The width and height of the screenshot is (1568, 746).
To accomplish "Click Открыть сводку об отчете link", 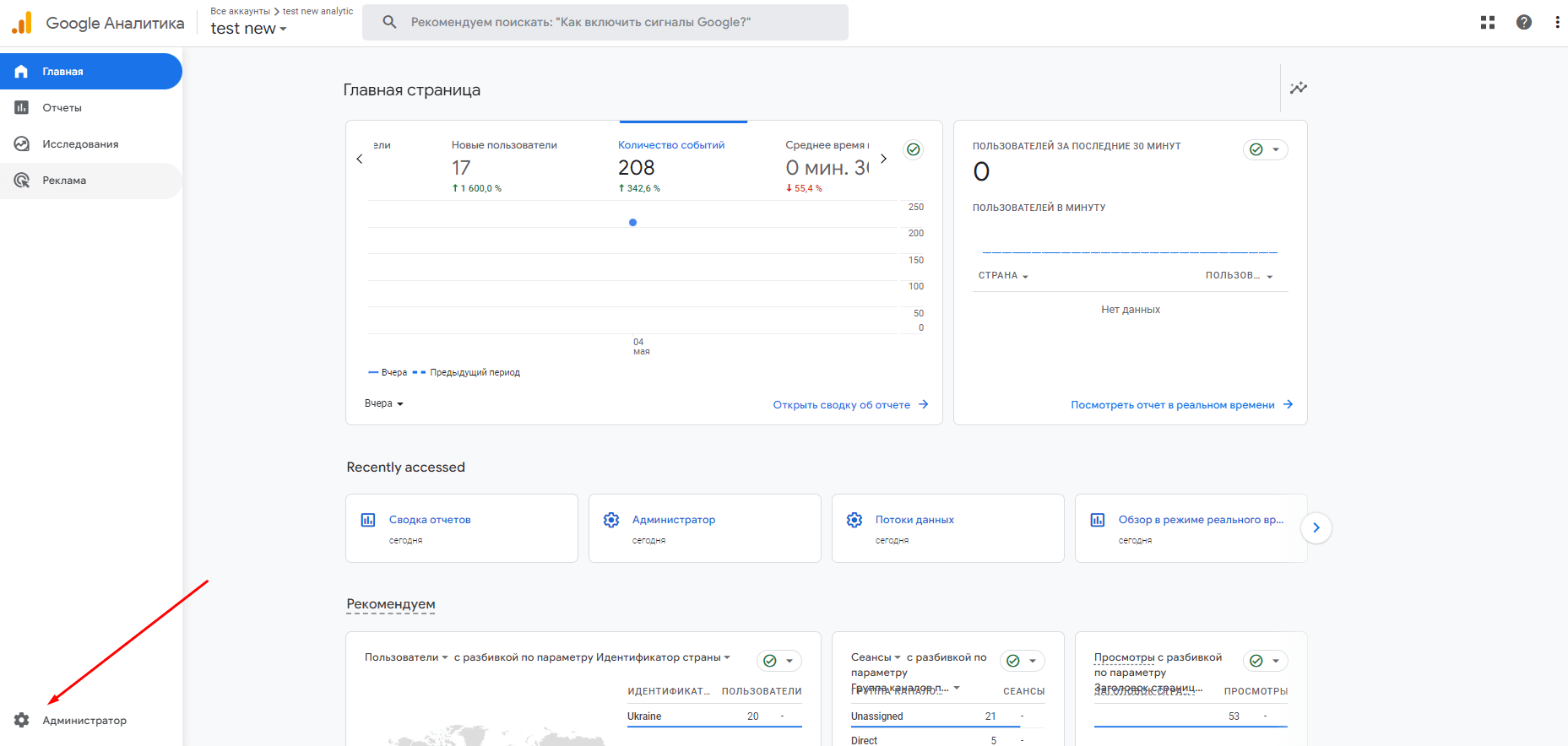I will (849, 405).
